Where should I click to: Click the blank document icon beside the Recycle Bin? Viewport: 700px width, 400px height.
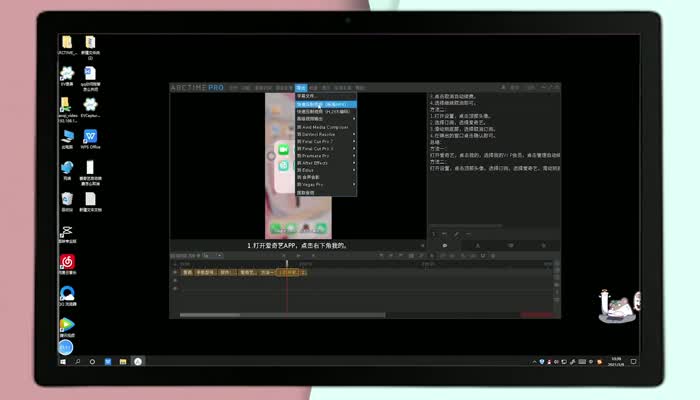90,202
